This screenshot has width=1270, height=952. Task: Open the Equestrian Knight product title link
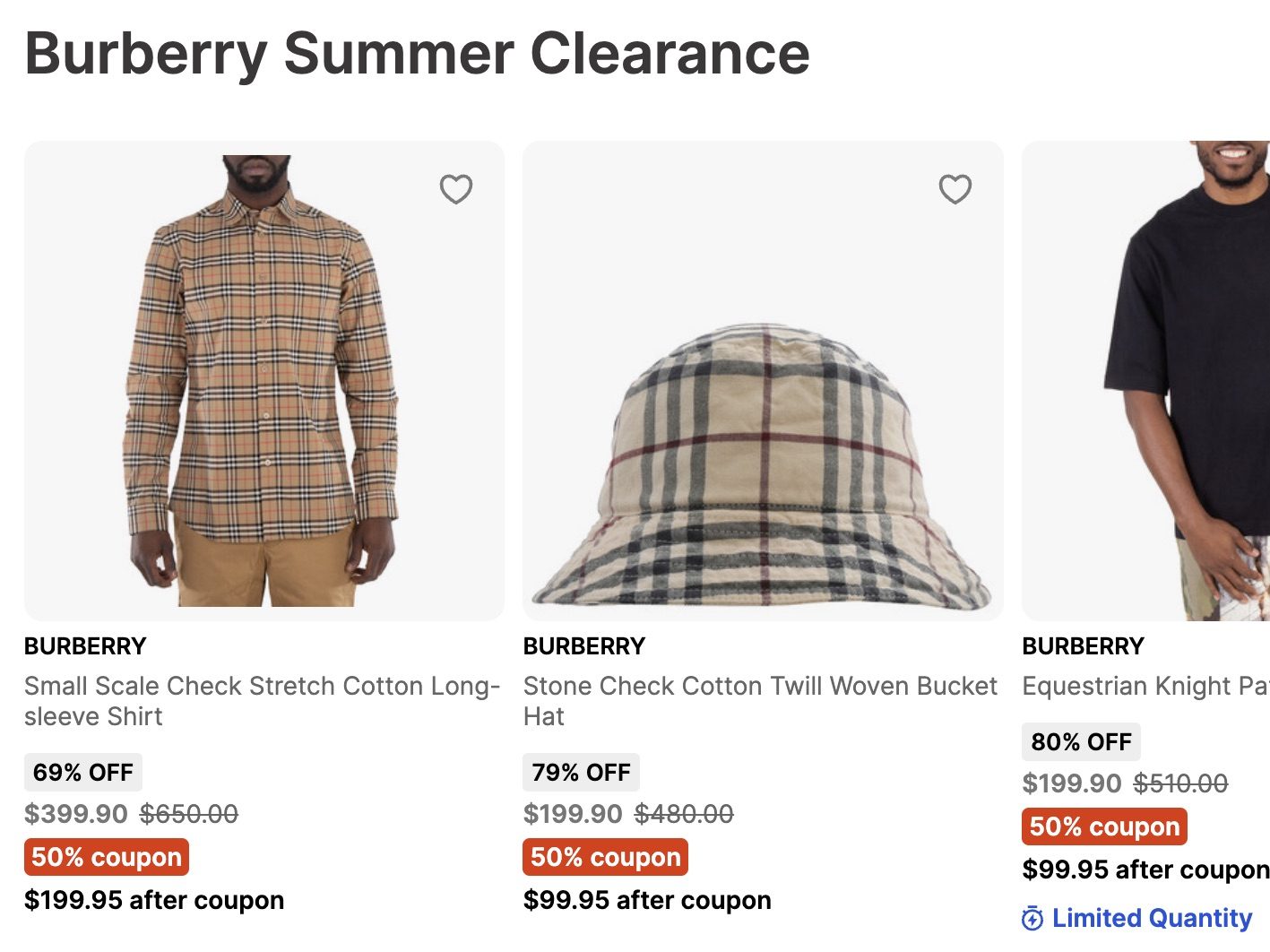coord(1145,686)
